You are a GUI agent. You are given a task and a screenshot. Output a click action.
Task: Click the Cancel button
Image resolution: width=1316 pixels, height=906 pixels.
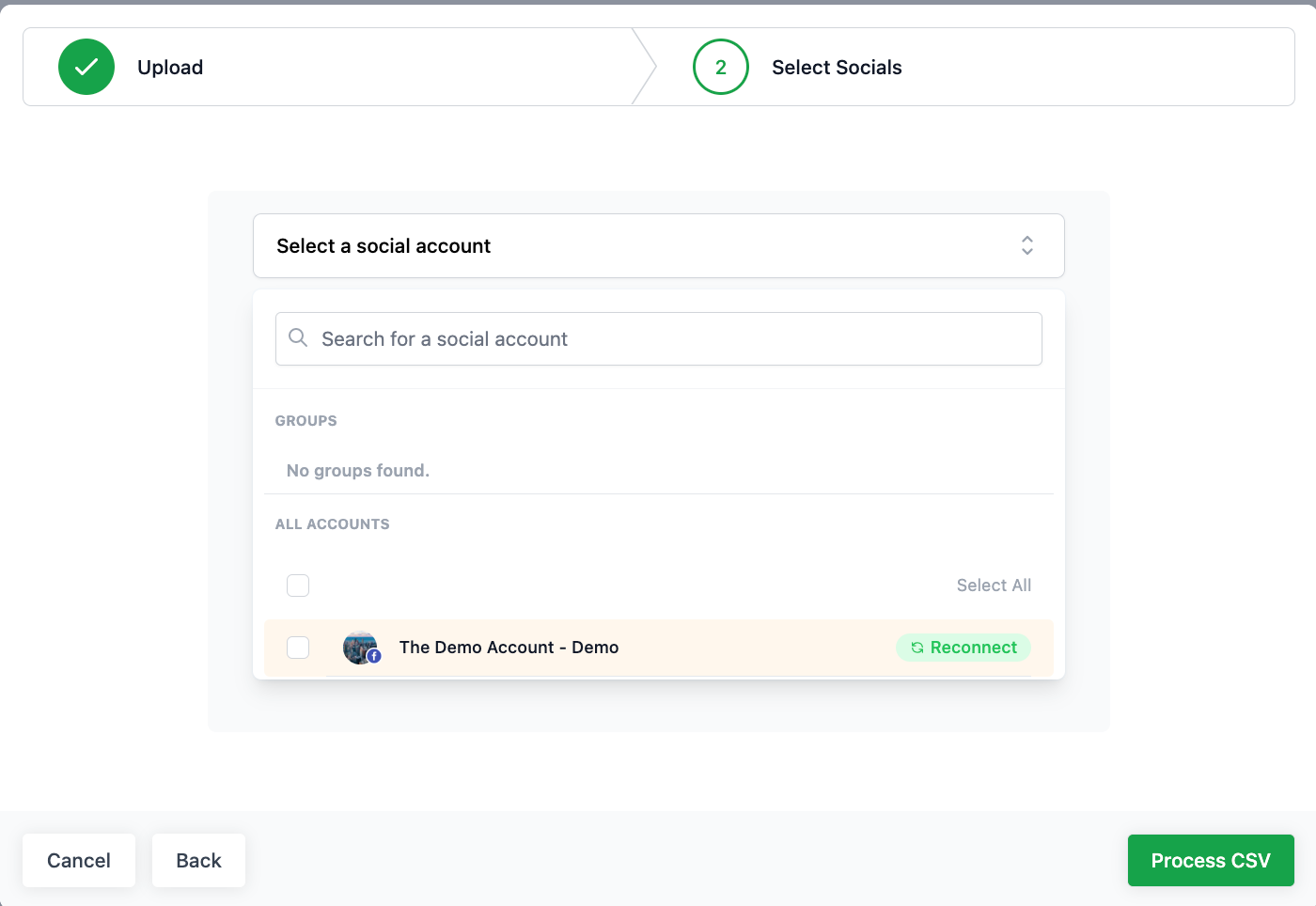pos(79,860)
